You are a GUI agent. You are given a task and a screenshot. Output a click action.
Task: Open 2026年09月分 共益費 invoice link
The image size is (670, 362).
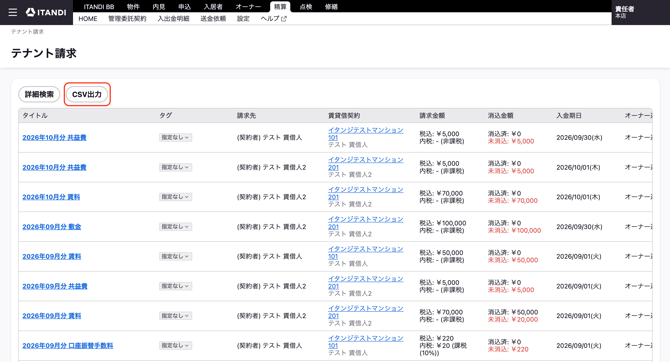click(x=55, y=286)
